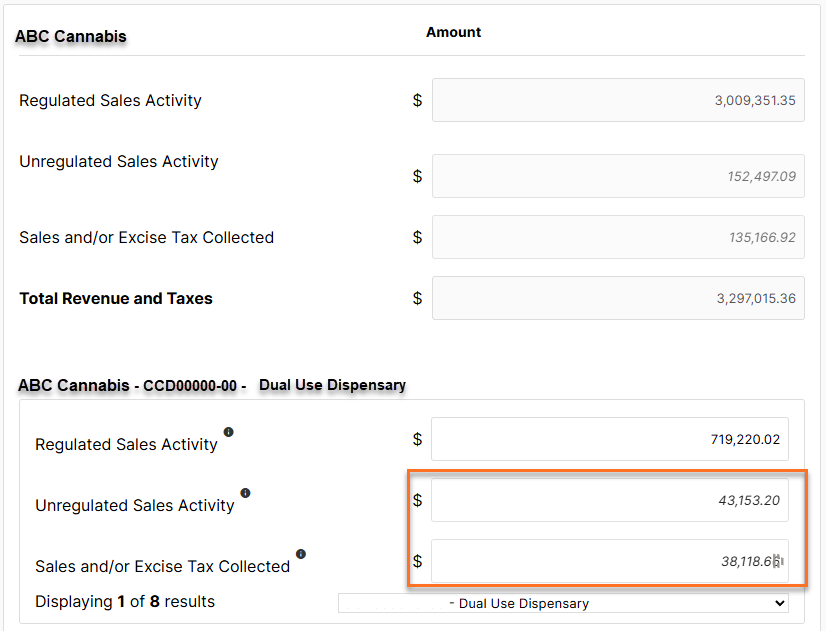Click the dropdown chevron arrow for Dual Use Dispensary
Image resolution: width=826 pixels, height=631 pixels.
coord(780,604)
